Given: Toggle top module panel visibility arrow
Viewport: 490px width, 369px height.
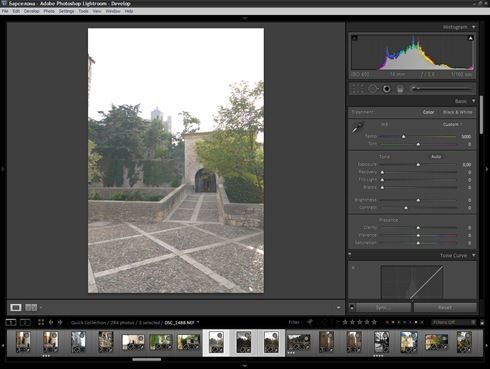Looking at the screenshot, I should (245, 18).
